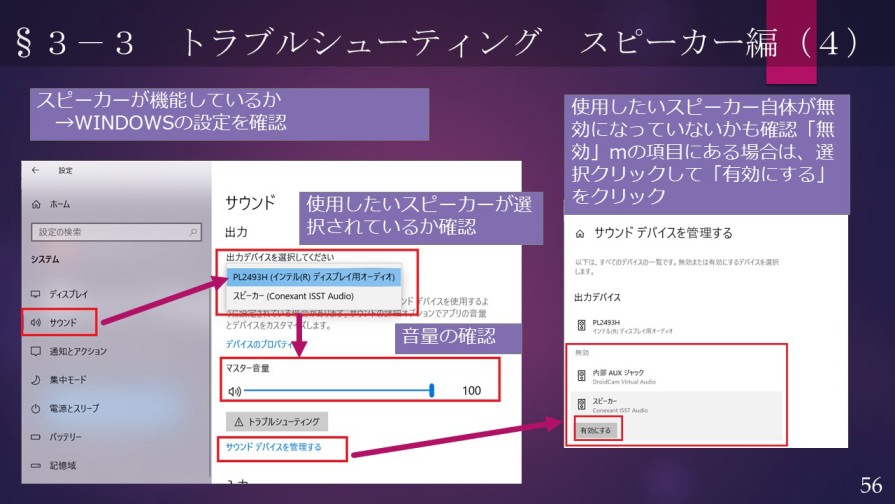Click the search magnifier icon in settings search
Image resolution: width=895 pixels, height=504 pixels.
click(194, 232)
